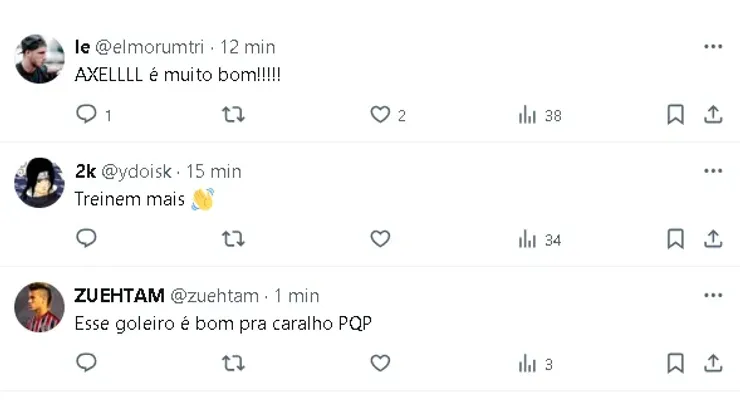Screen dimensions: 740x416
Task: Bookmark the ZUEHTAM goleiro tweet
Action: point(676,363)
